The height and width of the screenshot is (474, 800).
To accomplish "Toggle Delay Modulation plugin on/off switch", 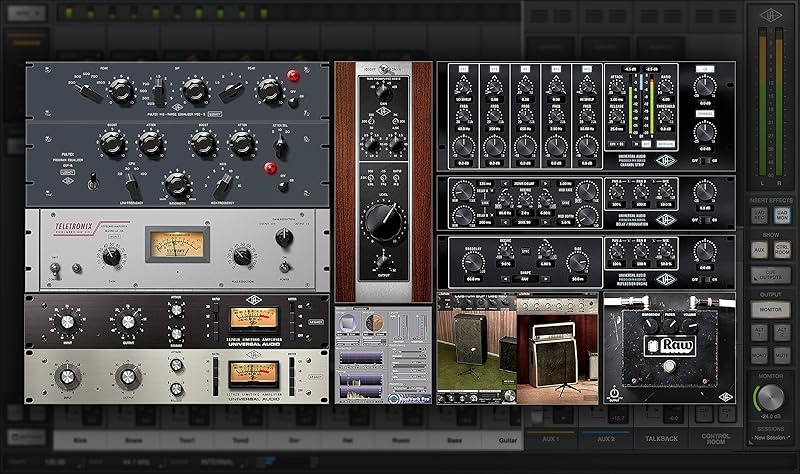I will click(x=705, y=220).
